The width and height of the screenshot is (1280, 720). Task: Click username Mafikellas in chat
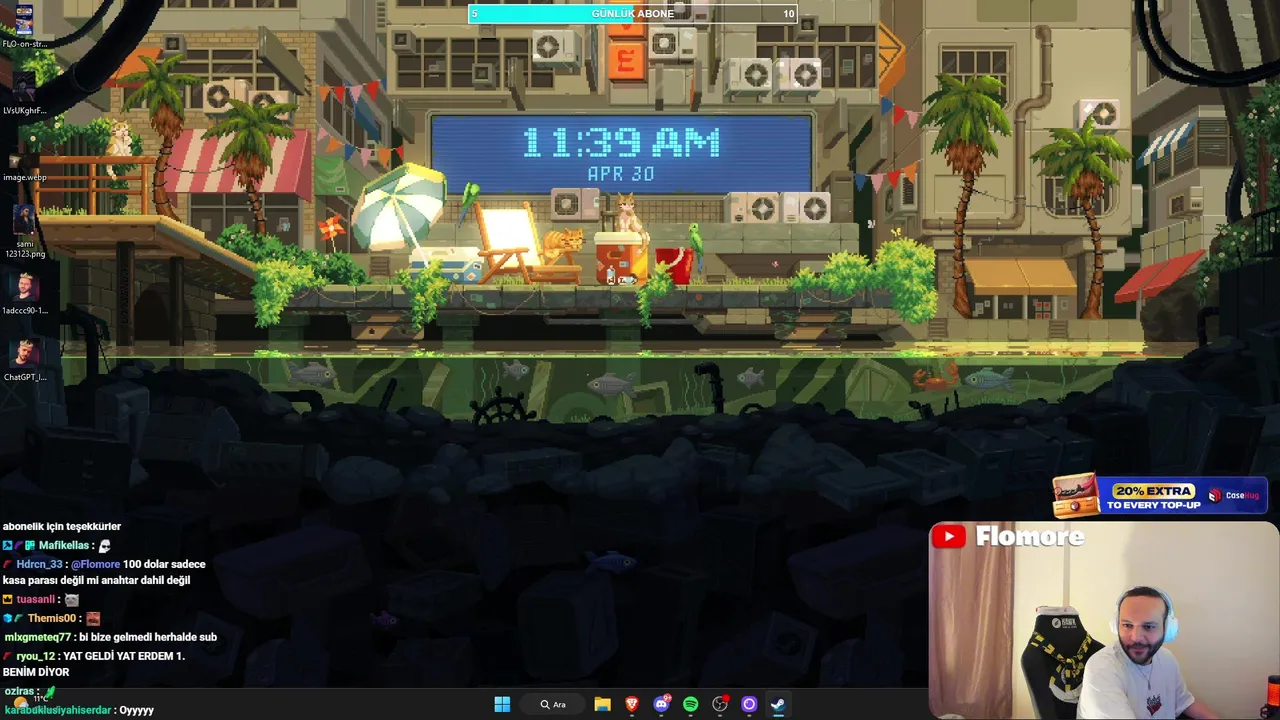[x=64, y=545]
